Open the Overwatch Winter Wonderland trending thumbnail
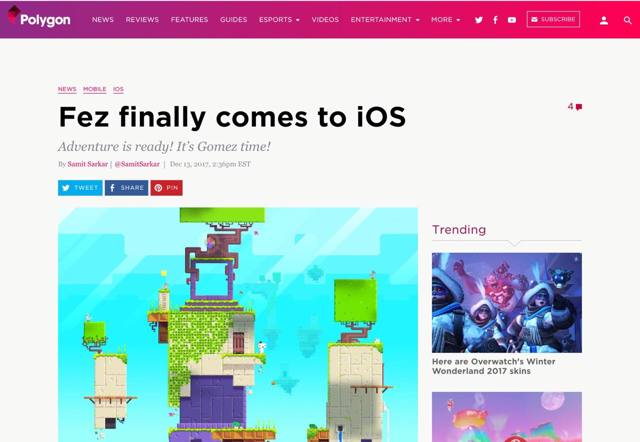640x442 pixels. click(507, 303)
